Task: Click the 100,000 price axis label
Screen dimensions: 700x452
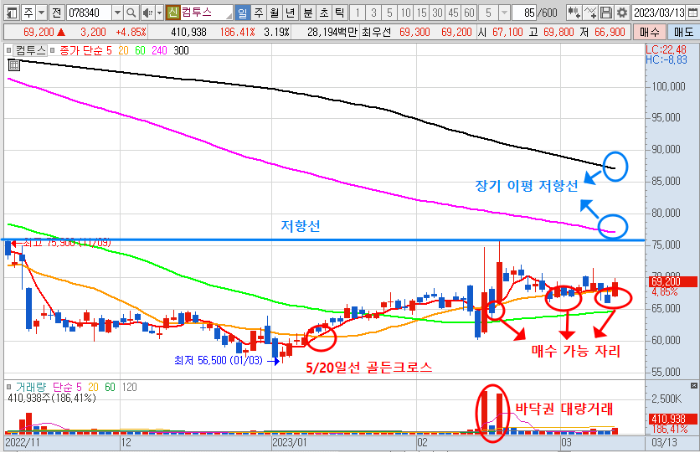Action: pos(668,86)
